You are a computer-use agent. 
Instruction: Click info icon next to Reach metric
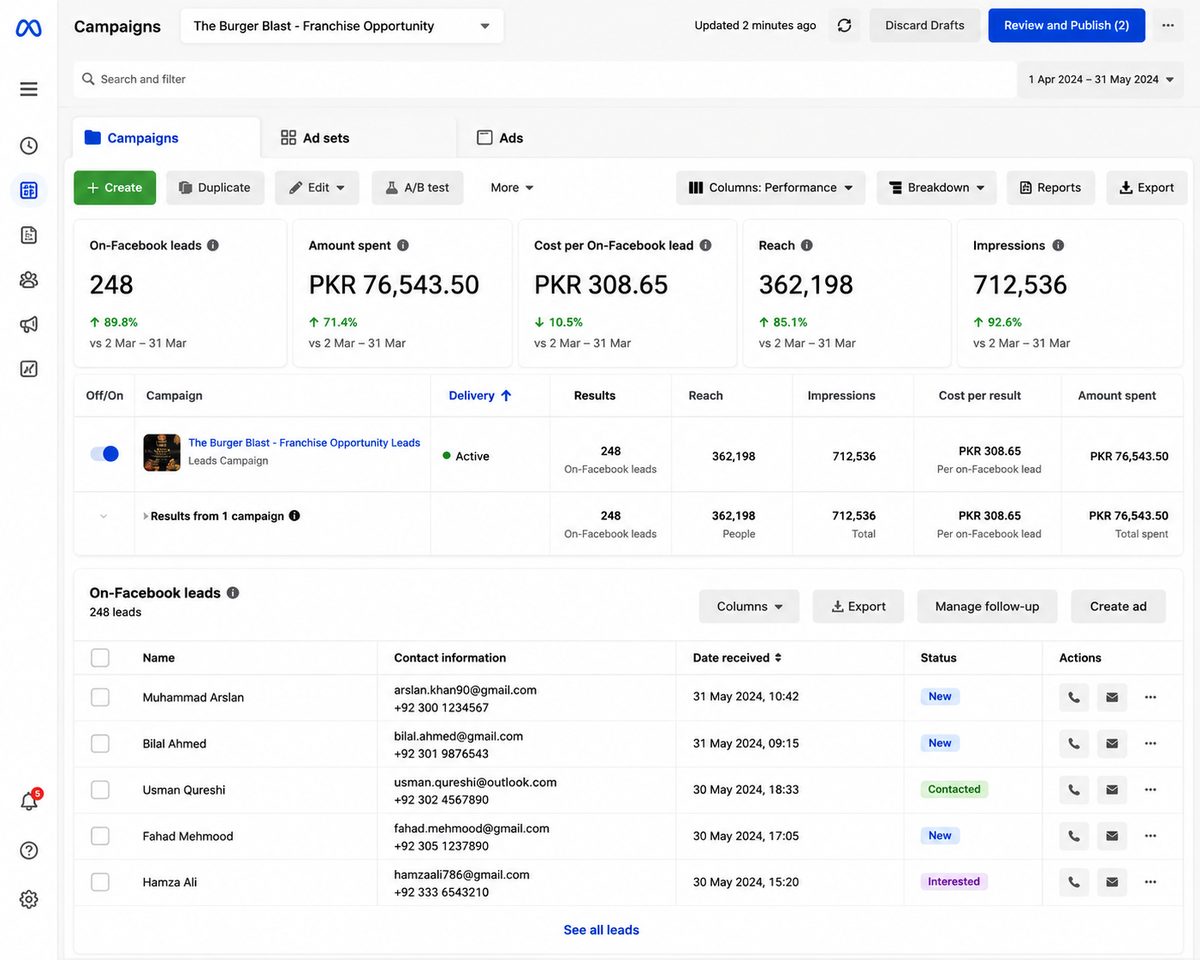click(x=807, y=245)
